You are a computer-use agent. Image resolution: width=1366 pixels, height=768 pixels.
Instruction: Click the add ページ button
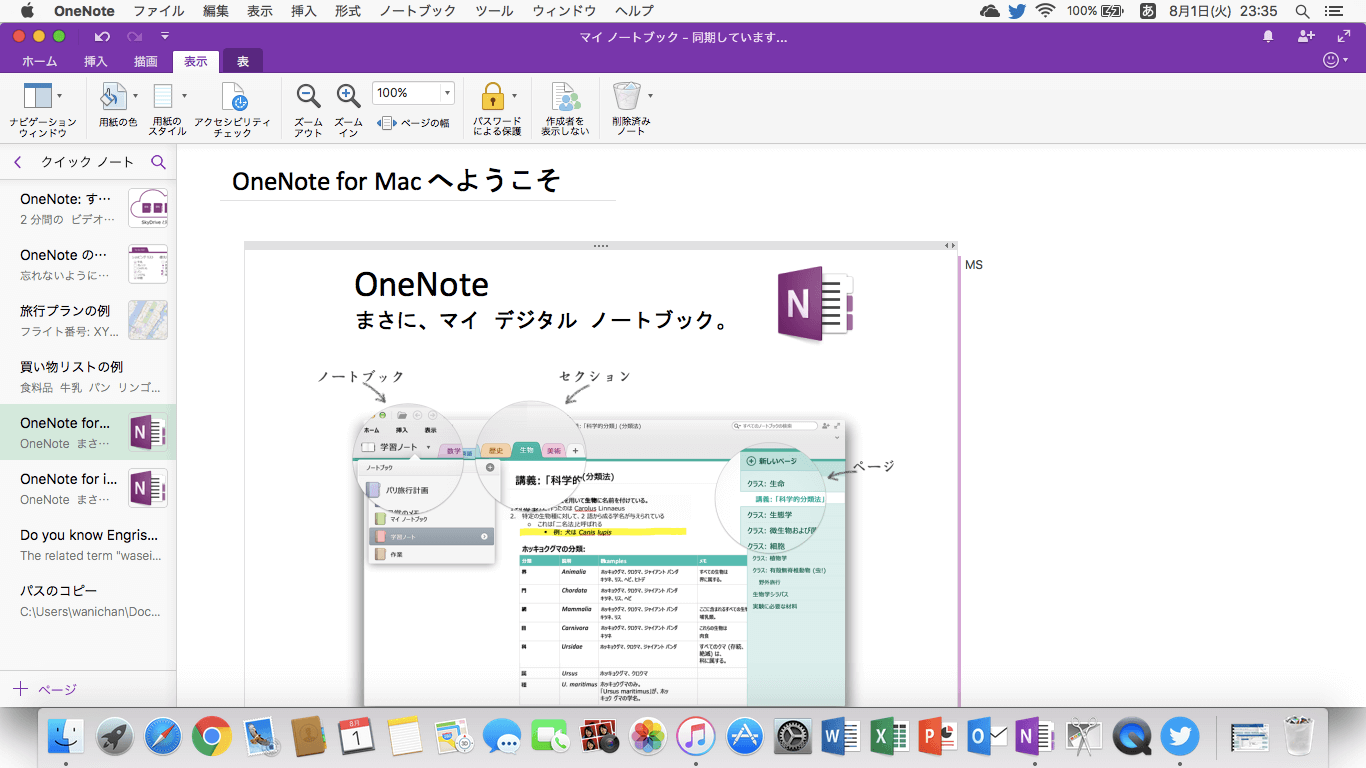[x=45, y=689]
